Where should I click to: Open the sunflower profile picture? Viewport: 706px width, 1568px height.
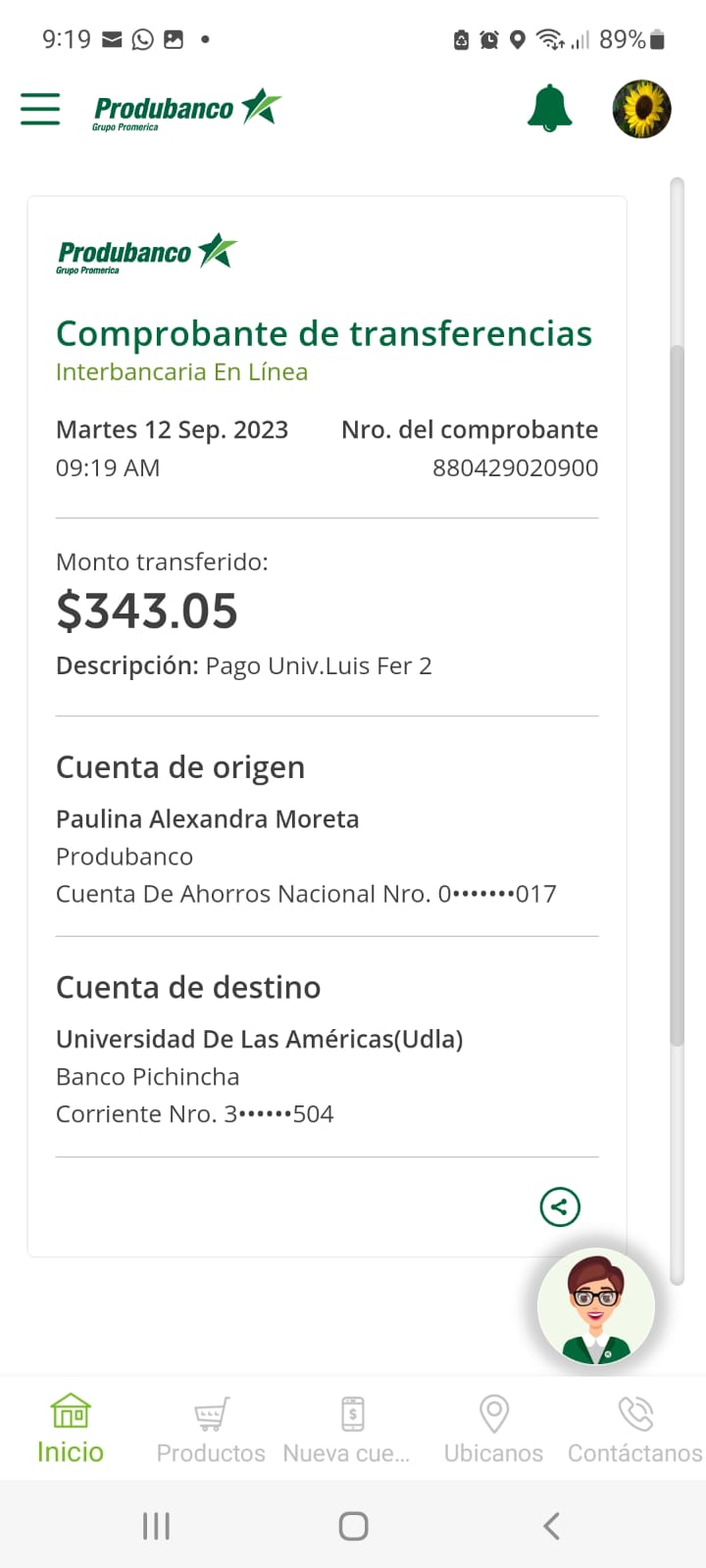[641, 108]
